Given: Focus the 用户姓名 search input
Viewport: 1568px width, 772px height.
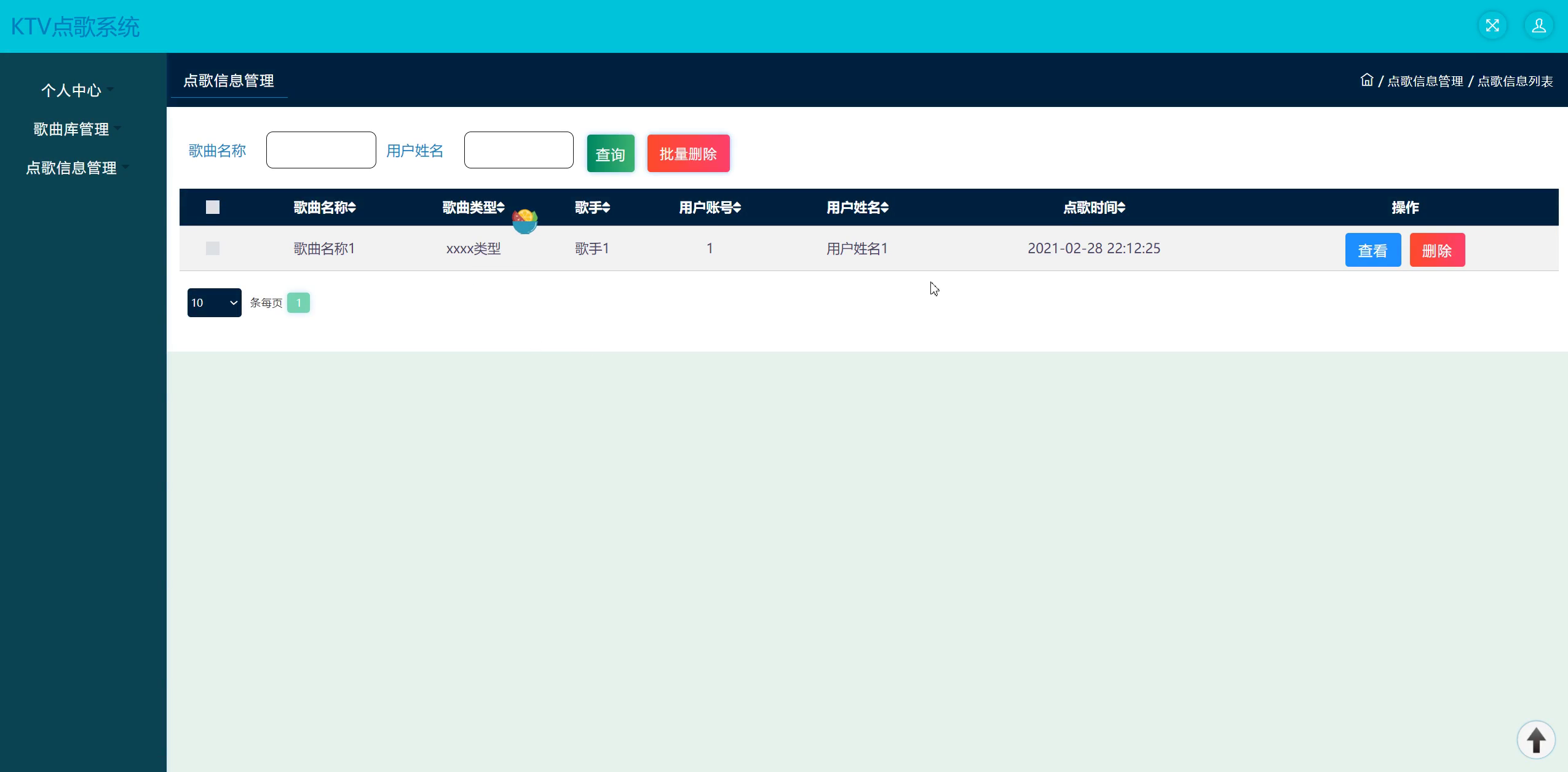Looking at the screenshot, I should coord(519,150).
